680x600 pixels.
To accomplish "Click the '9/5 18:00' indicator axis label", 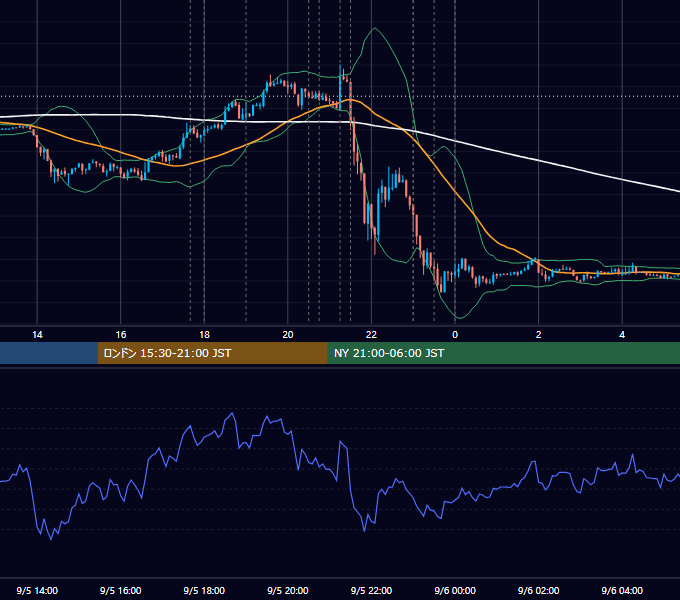I will click(204, 590).
